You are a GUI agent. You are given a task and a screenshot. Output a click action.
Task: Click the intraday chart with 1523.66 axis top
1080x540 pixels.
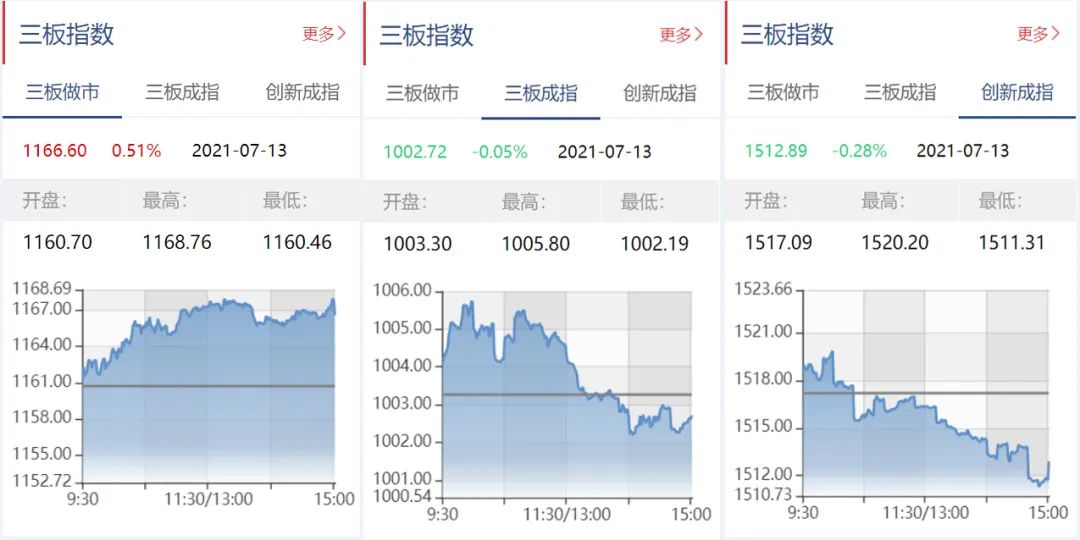coord(925,390)
